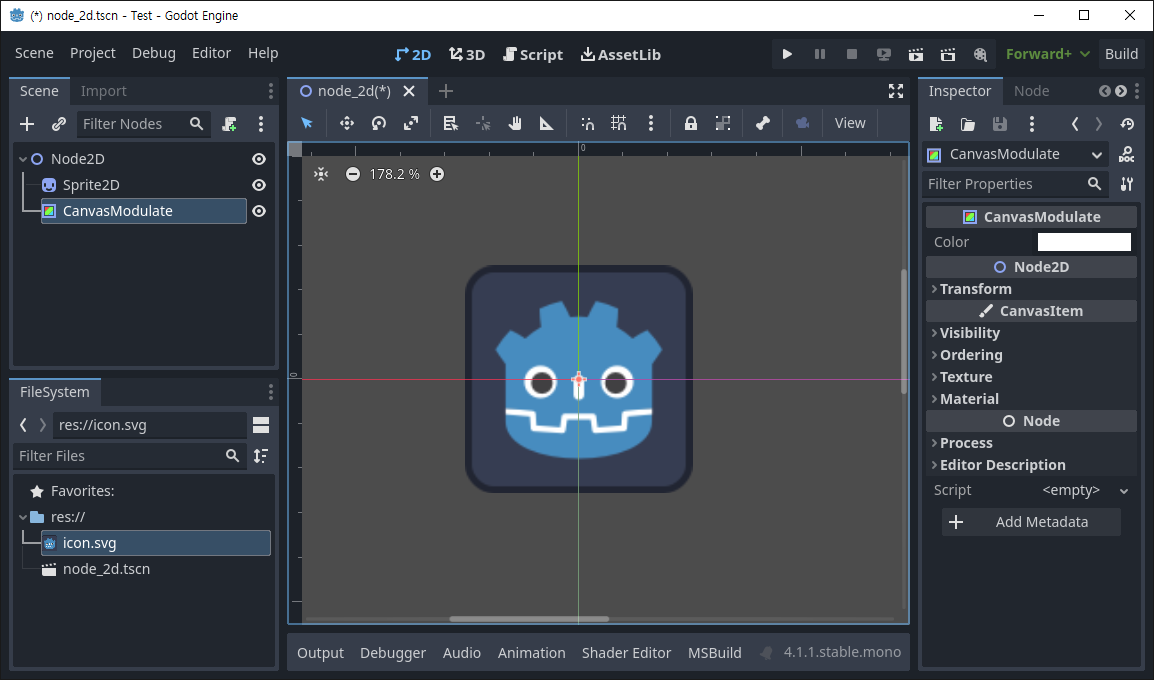Open the Scene menu
The width and height of the screenshot is (1154, 680).
point(34,53)
